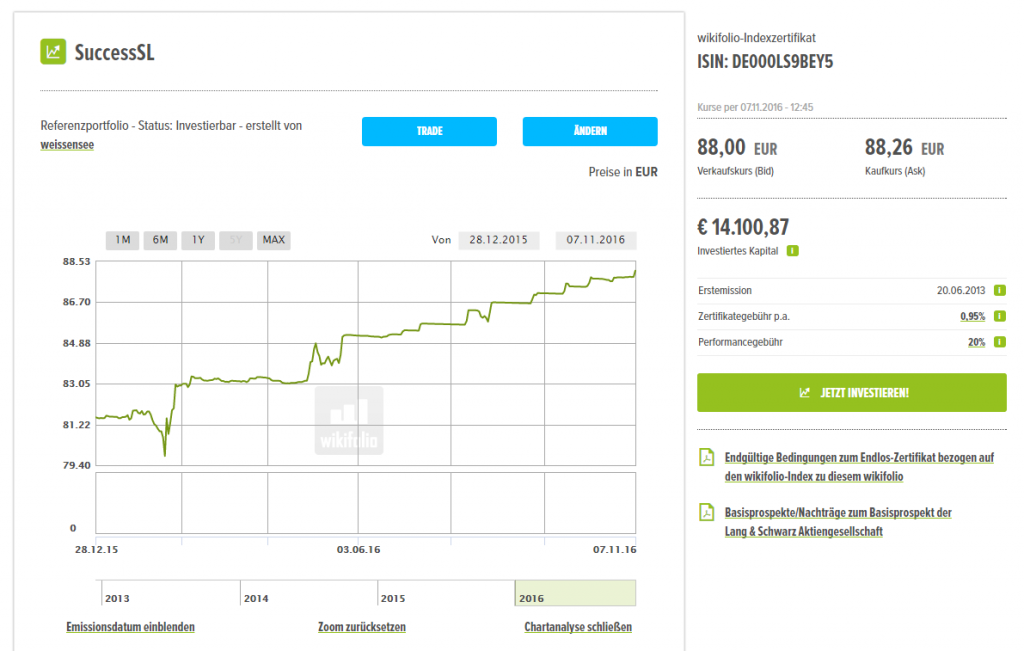1024x651 pixels.
Task: Click info icon next to Investiertes Kapital
Action: click(x=792, y=251)
